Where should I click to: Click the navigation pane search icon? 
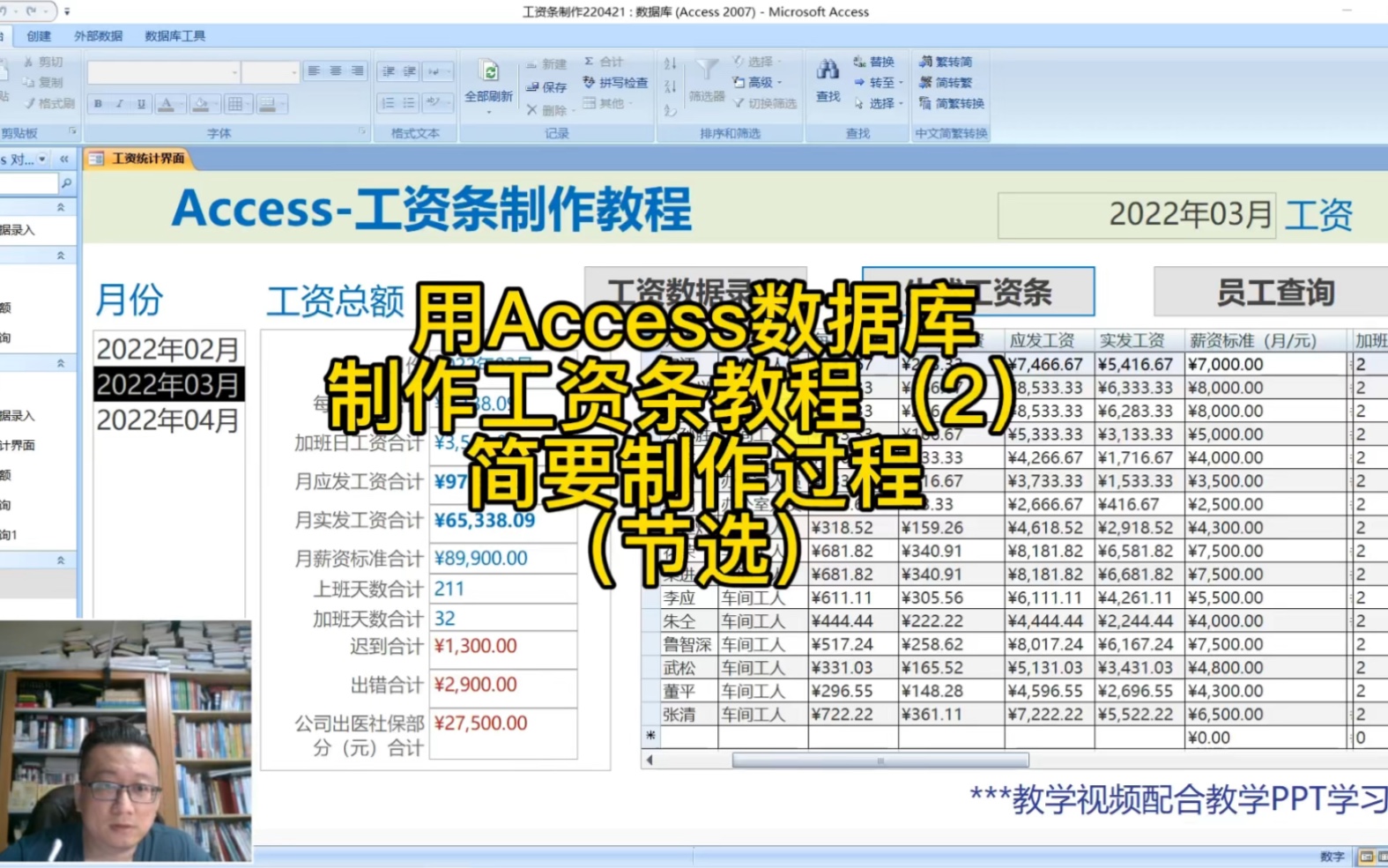(x=66, y=183)
